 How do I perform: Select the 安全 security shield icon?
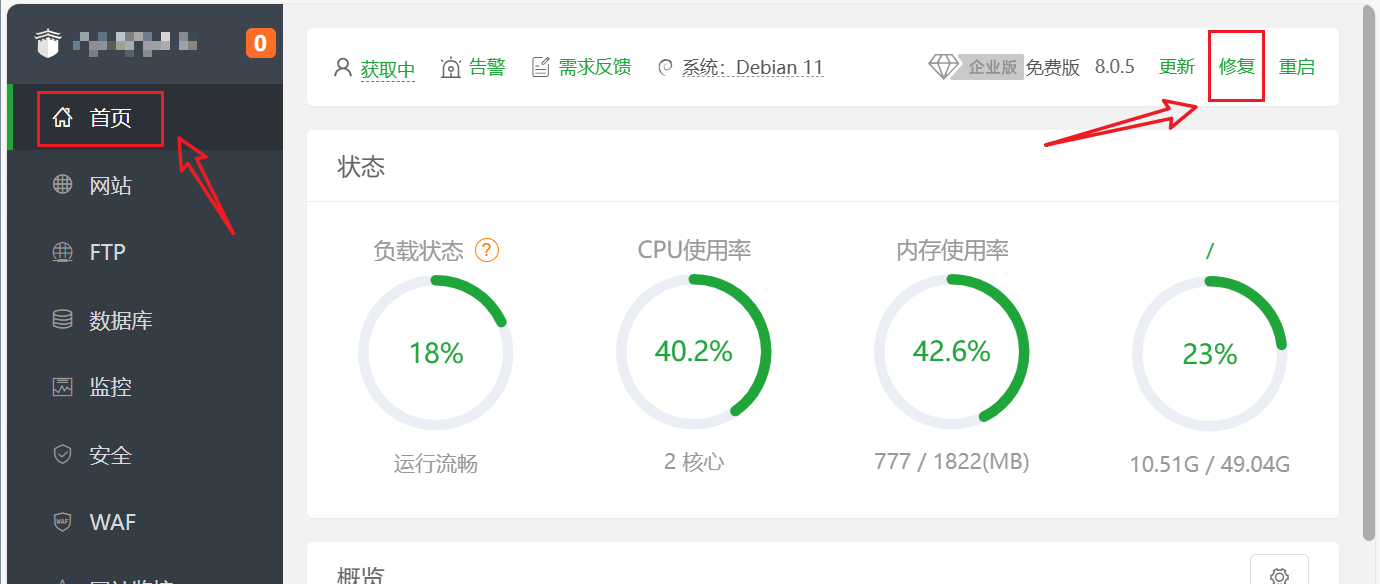(x=64, y=455)
